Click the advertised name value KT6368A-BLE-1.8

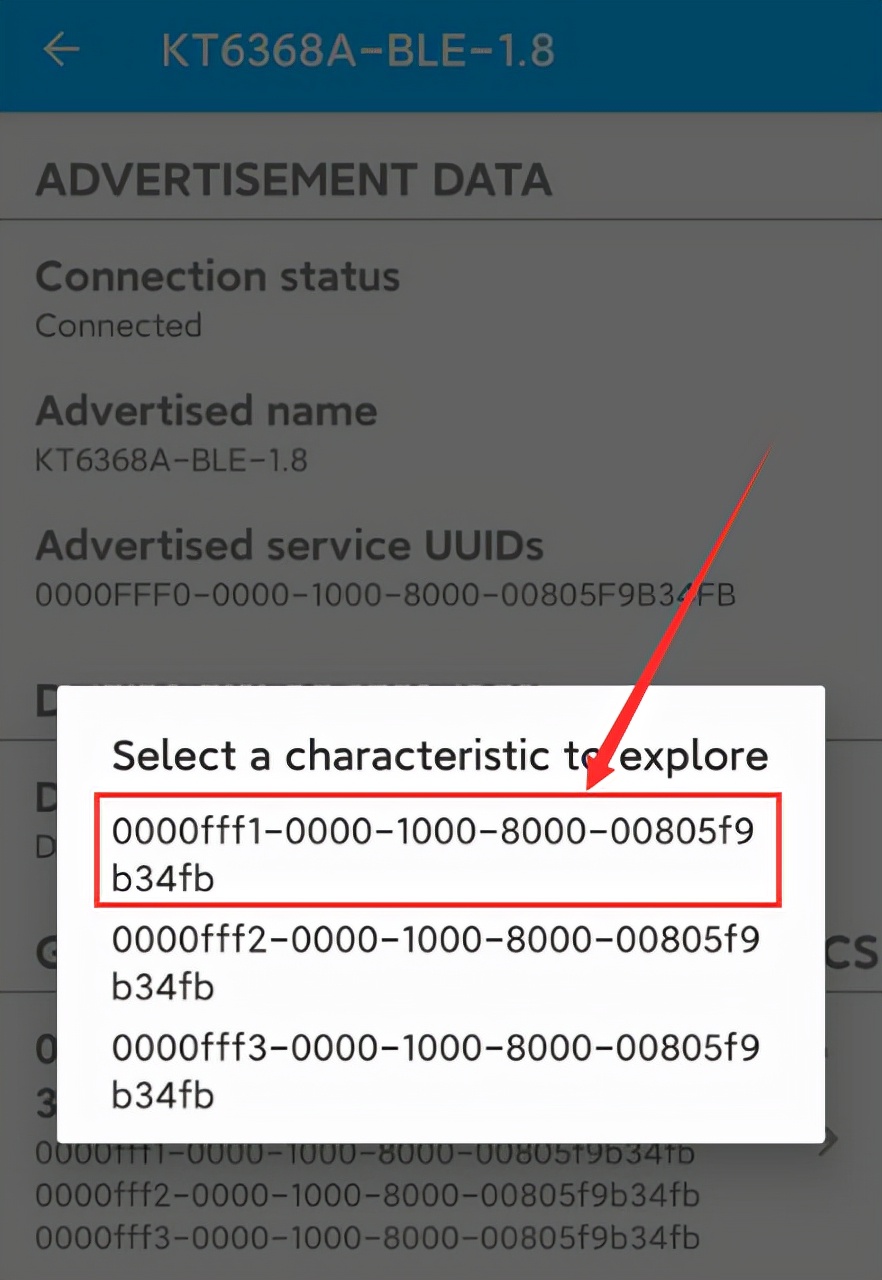pyautogui.click(x=171, y=460)
